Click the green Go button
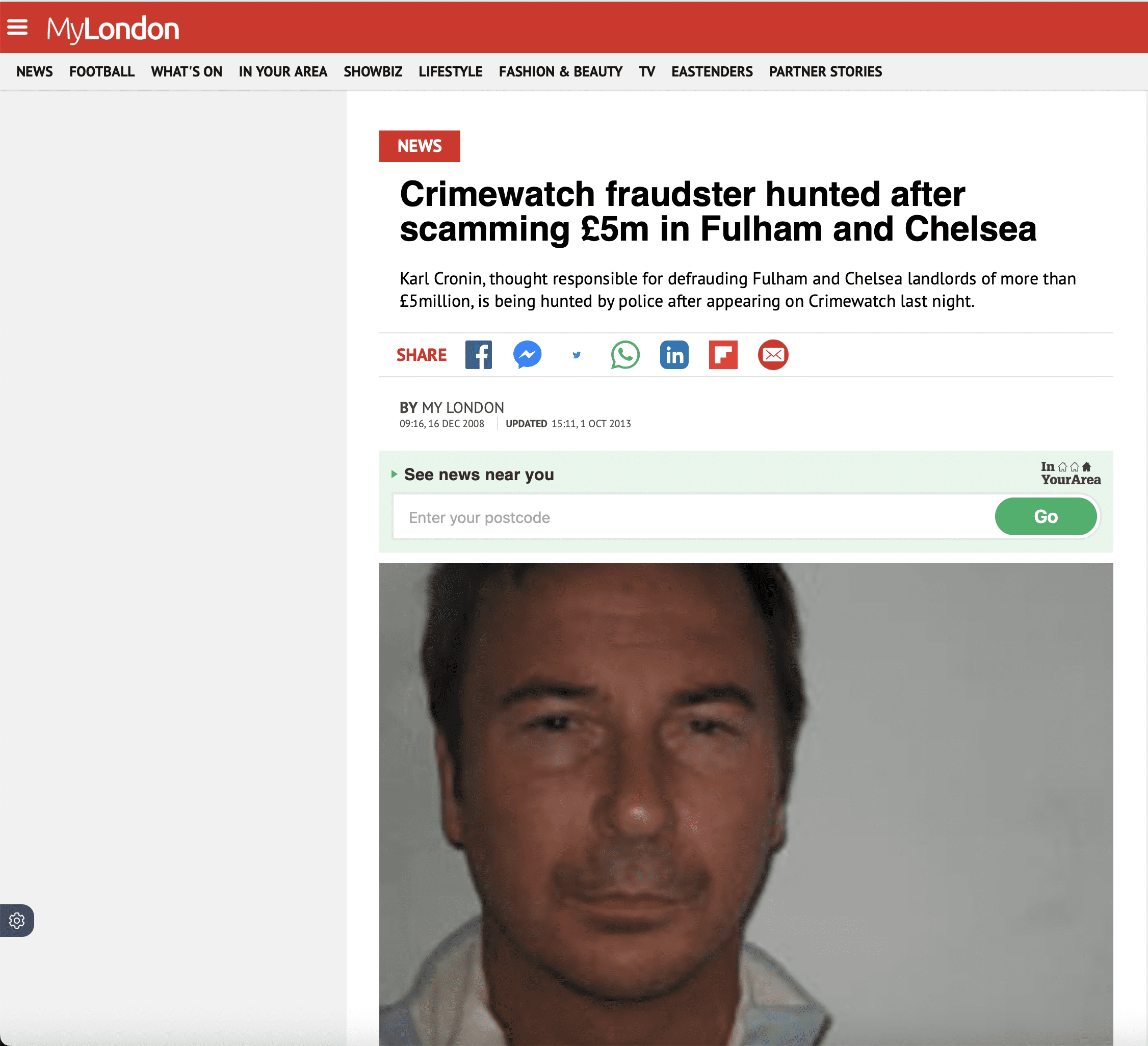This screenshot has width=1148, height=1046. pyautogui.click(x=1046, y=516)
